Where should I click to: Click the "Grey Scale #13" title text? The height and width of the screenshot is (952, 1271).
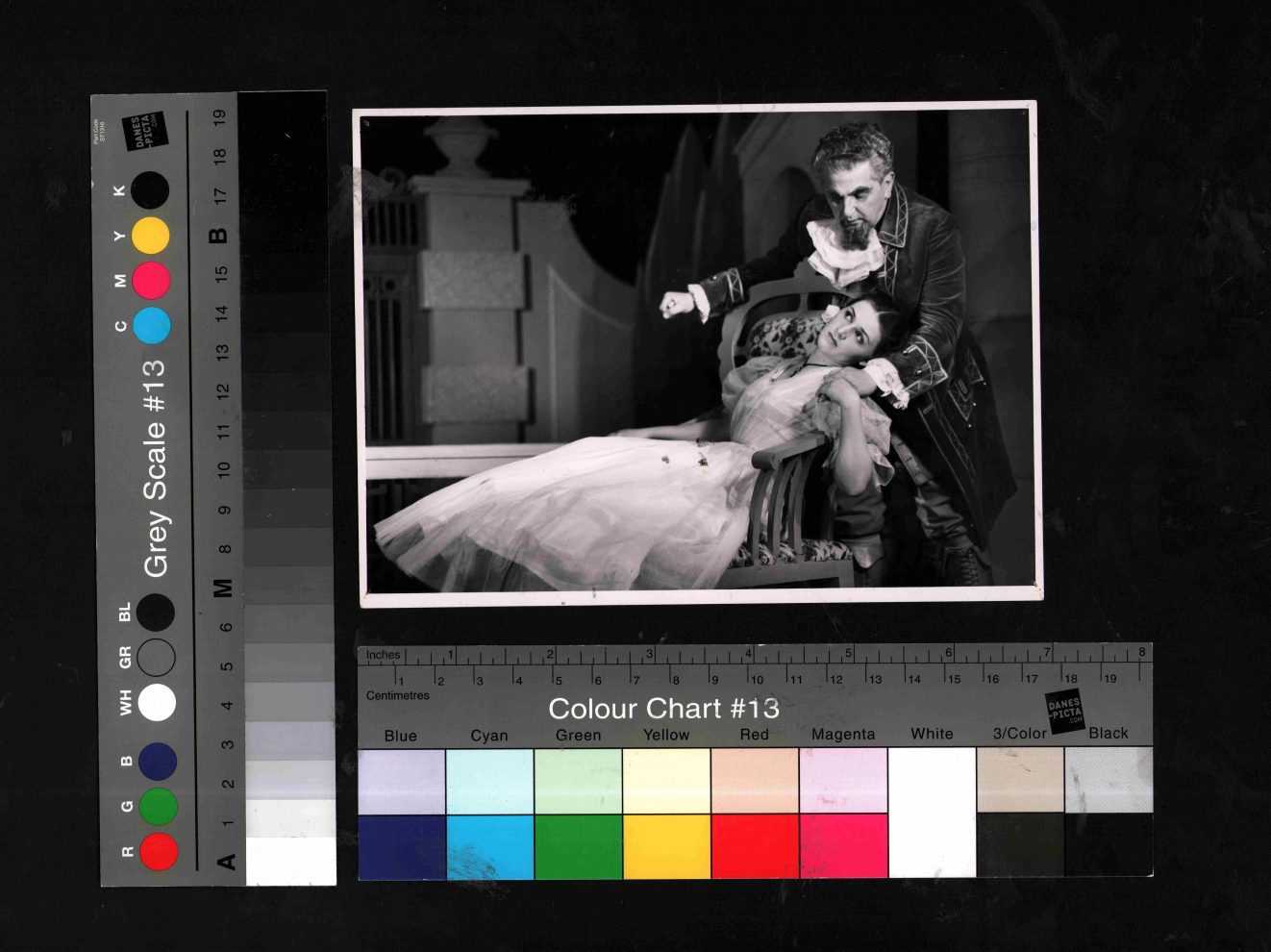tap(155, 468)
